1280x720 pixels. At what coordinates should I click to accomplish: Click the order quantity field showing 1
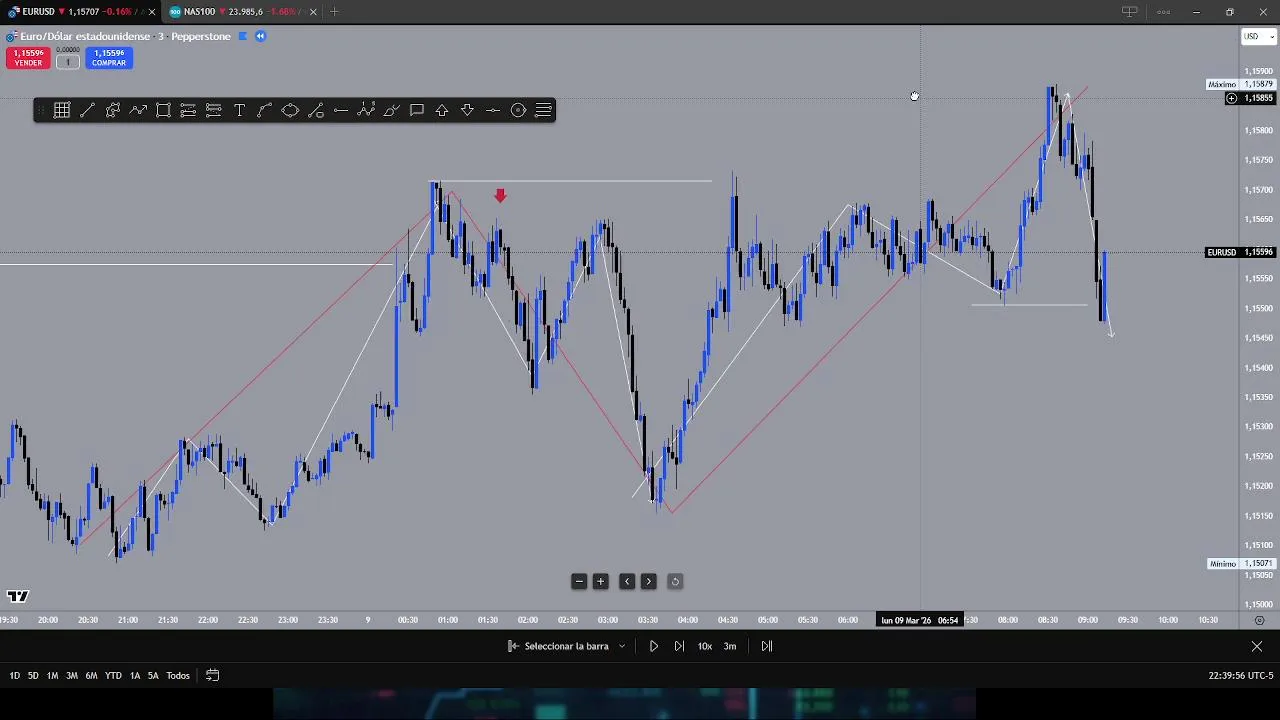tap(68, 62)
